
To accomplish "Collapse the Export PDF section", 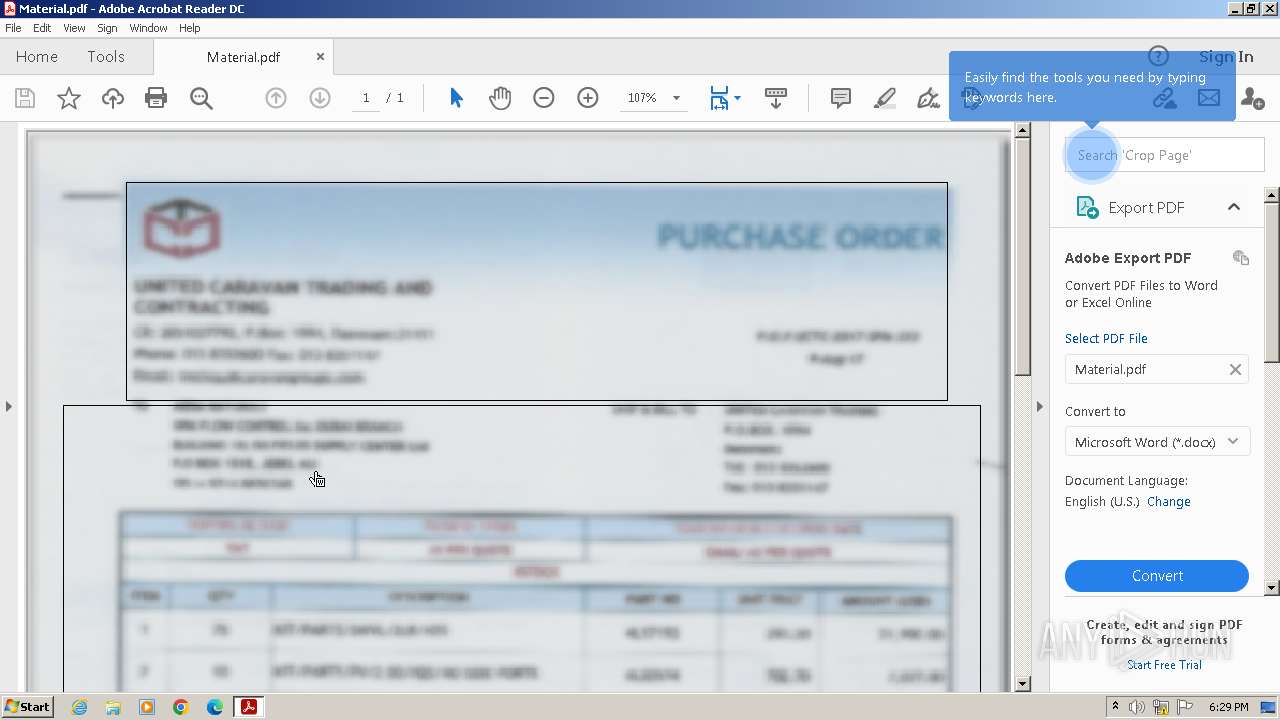I will click(x=1234, y=207).
